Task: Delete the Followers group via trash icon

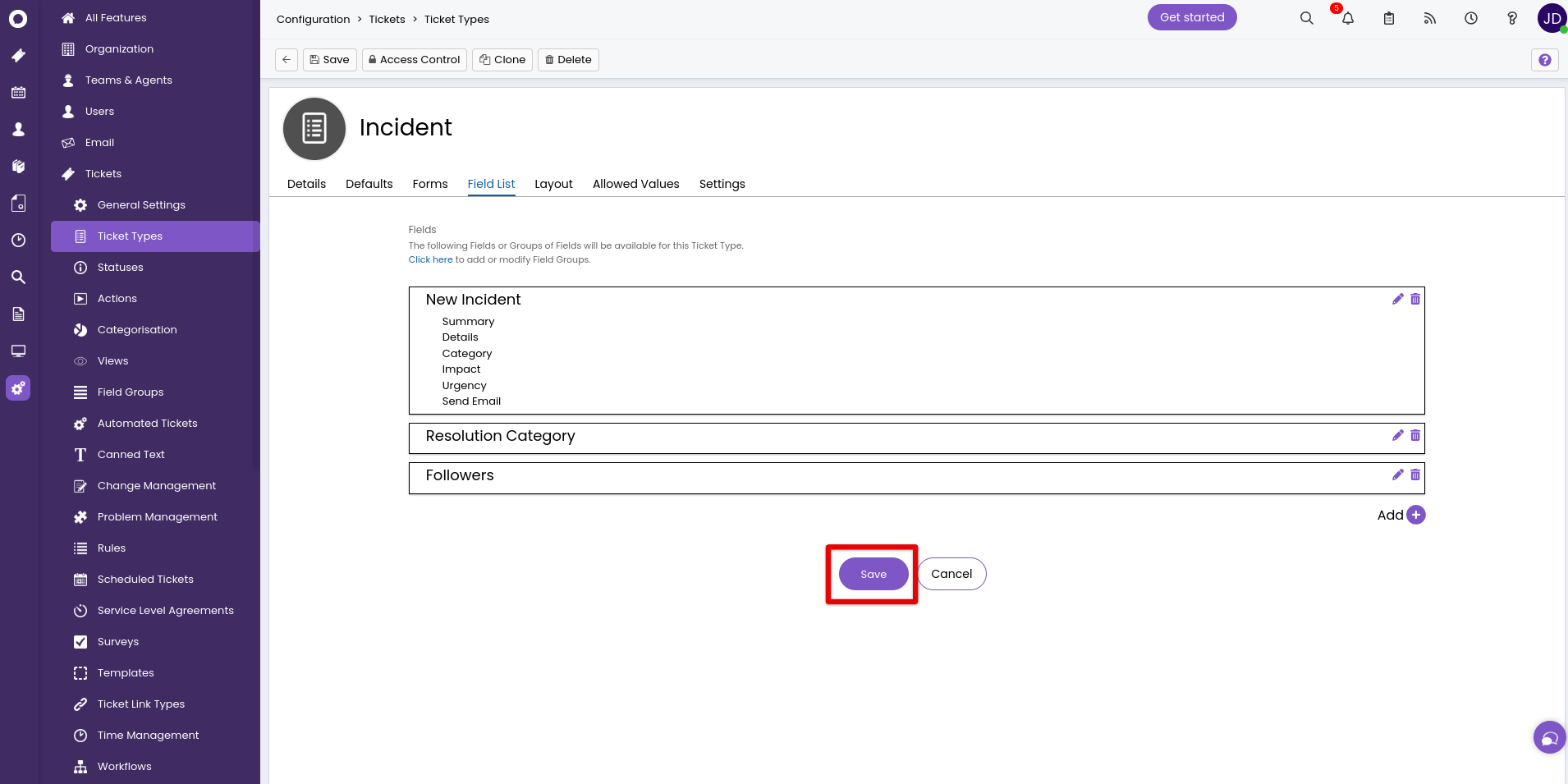Action: click(1414, 475)
